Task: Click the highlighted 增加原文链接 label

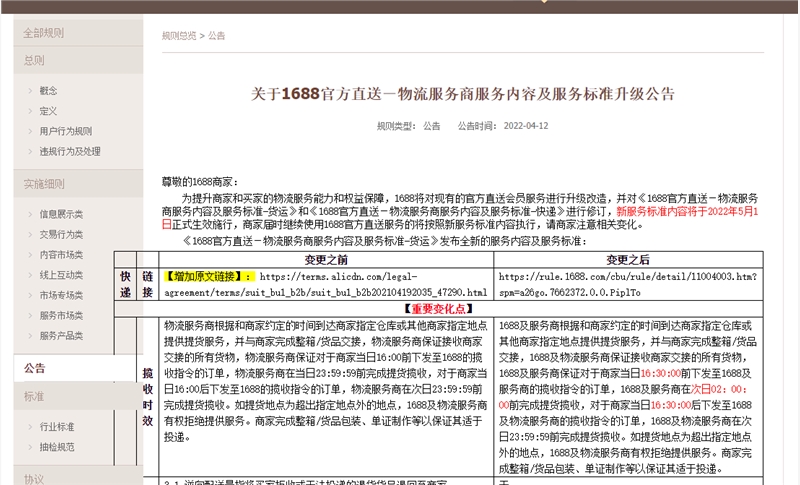Action: (x=208, y=277)
